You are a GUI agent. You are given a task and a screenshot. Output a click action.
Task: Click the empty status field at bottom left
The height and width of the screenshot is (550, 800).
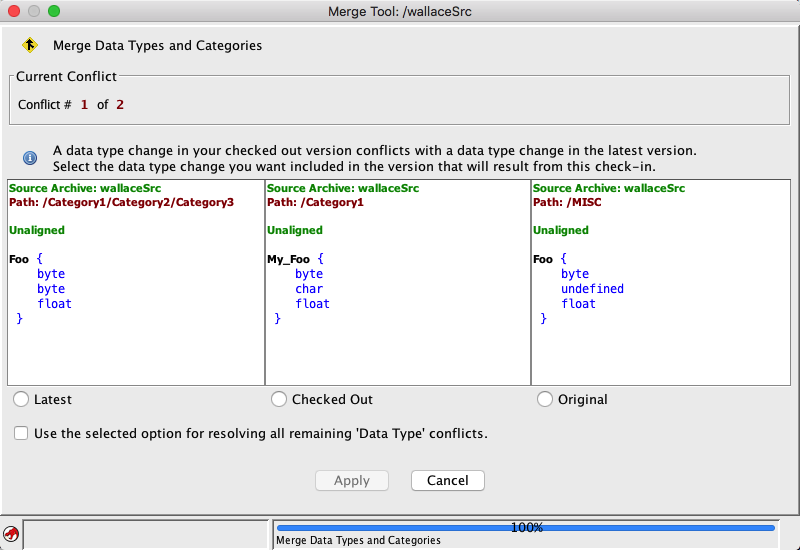tap(146, 534)
